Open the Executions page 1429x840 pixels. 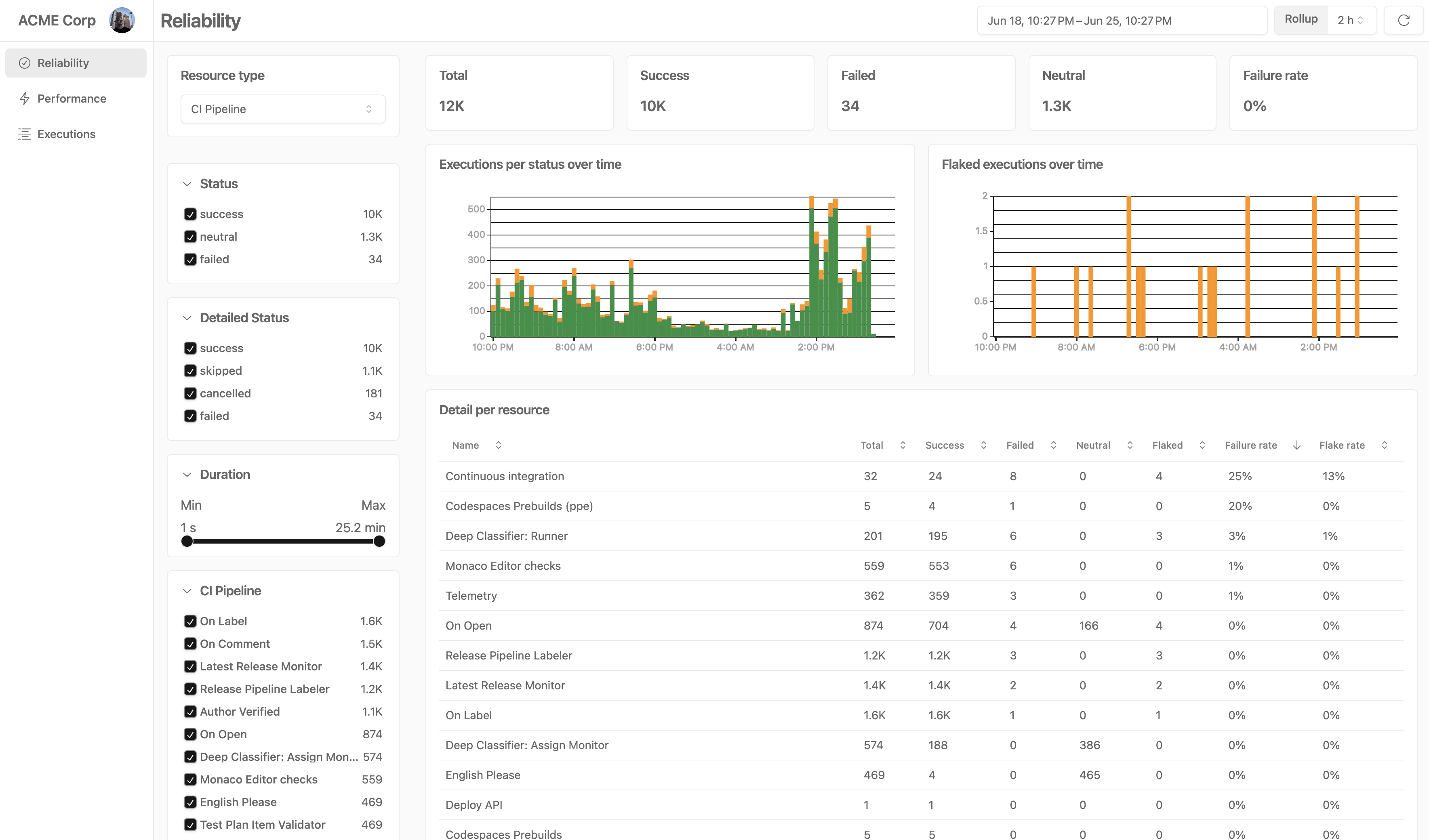[x=66, y=134]
